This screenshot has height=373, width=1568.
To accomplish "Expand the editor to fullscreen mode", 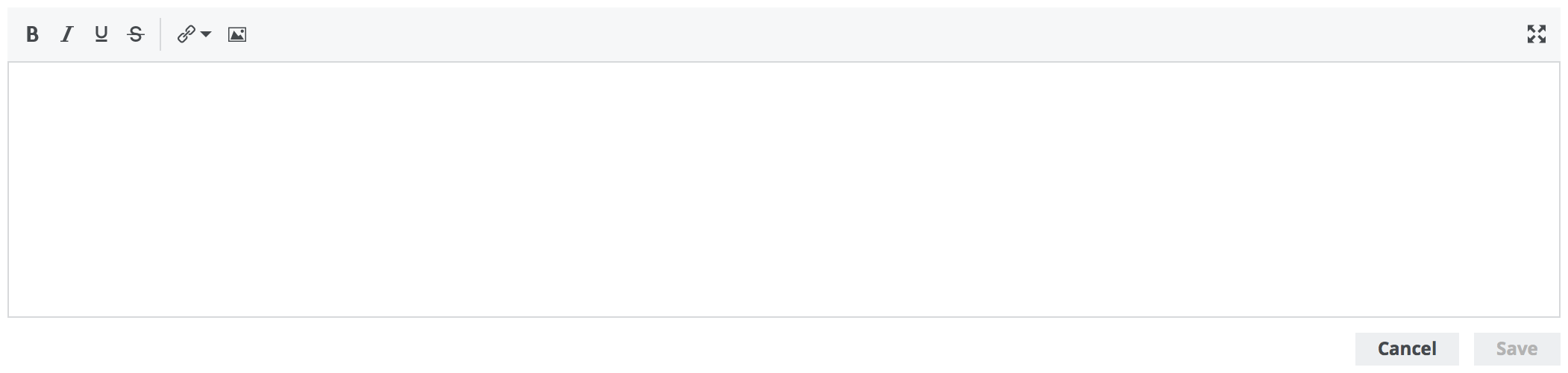I will 1536,34.
